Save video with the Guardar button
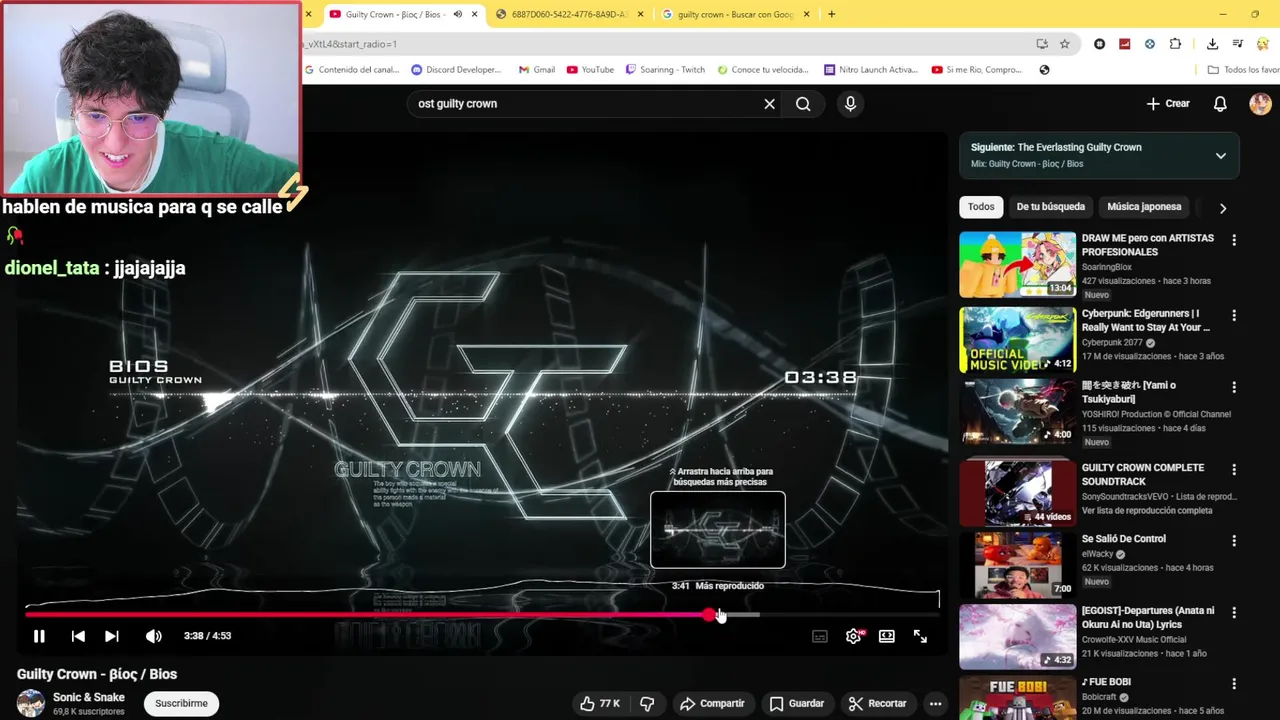 click(797, 703)
